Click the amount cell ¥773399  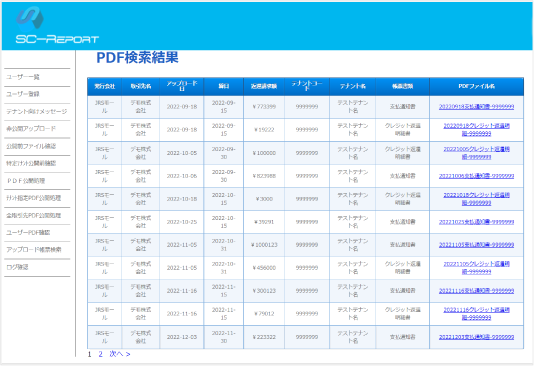(x=264, y=107)
